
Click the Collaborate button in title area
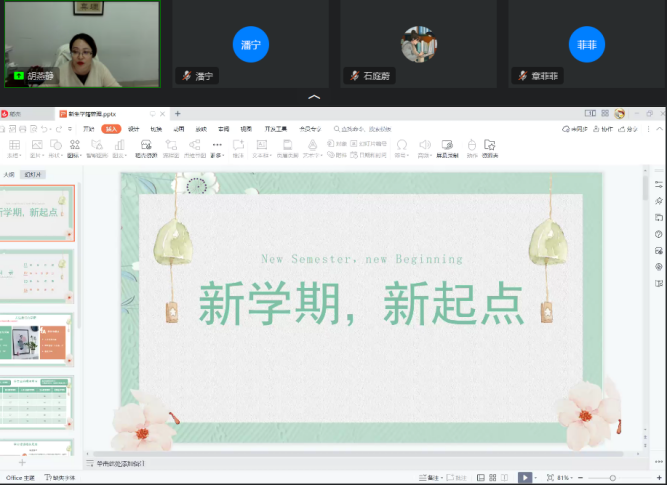click(x=606, y=128)
